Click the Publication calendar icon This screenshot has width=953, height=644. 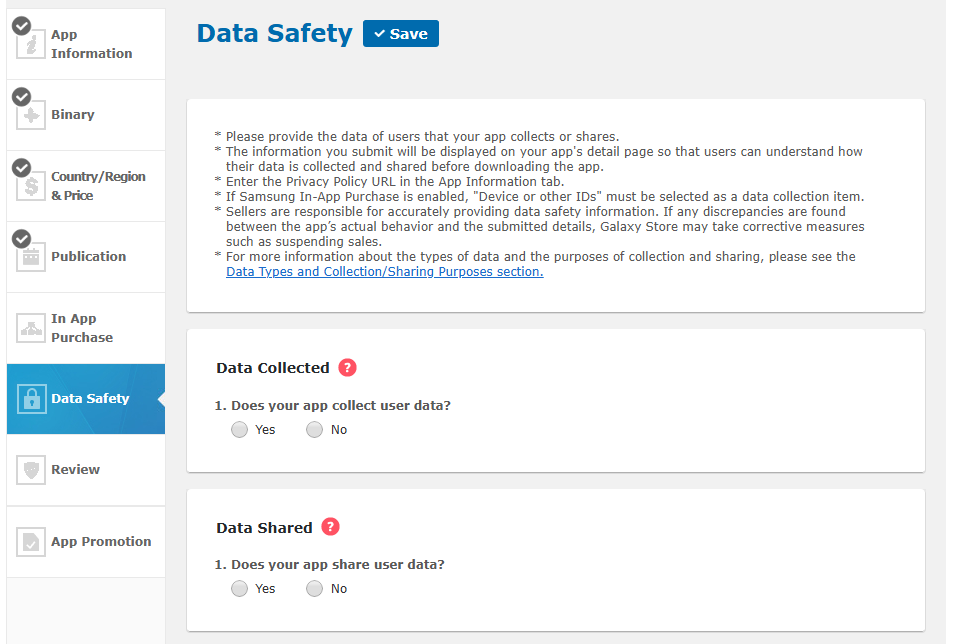31,257
